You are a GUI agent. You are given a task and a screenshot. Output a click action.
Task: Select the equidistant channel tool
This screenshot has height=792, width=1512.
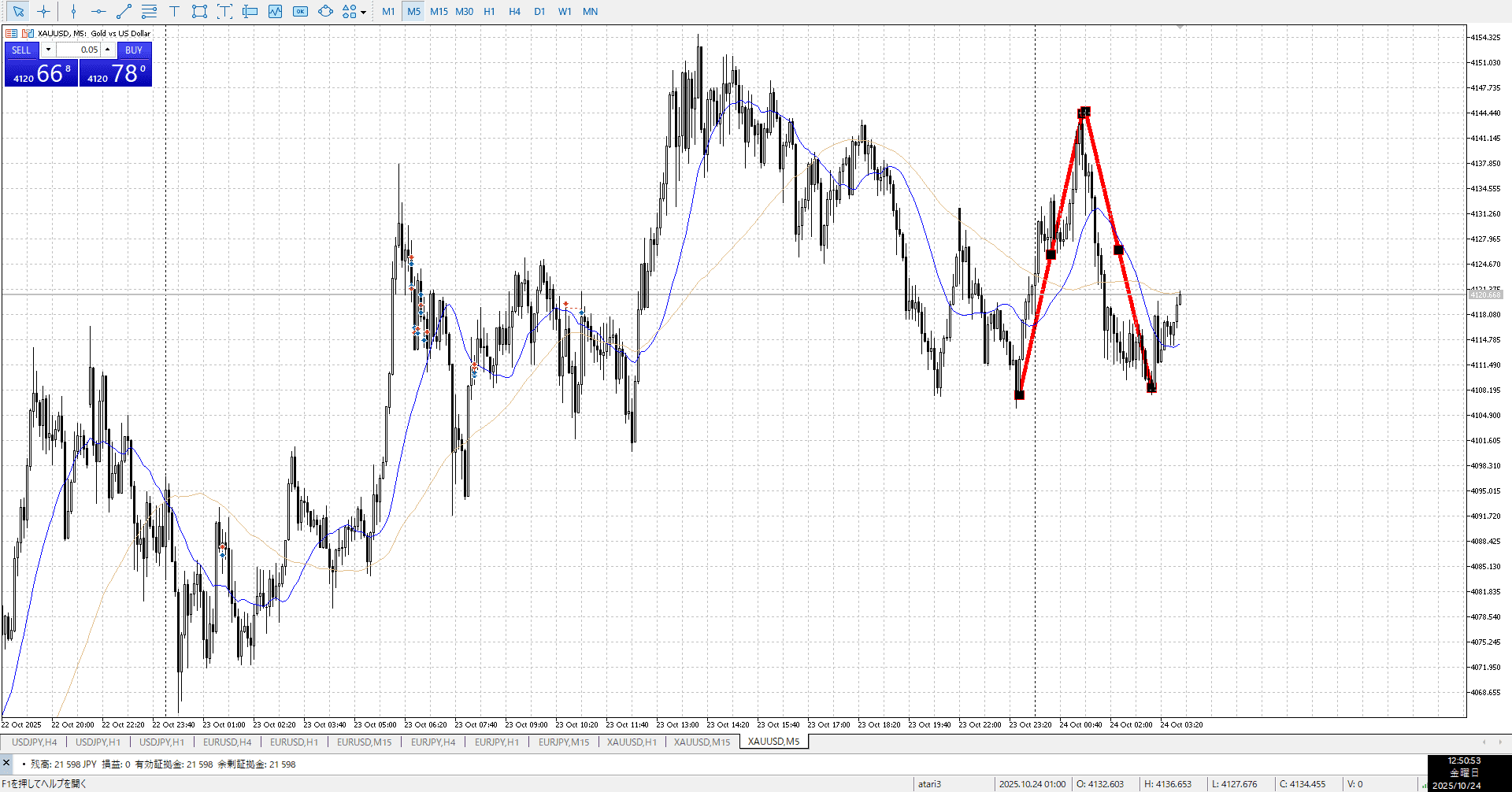[149, 11]
